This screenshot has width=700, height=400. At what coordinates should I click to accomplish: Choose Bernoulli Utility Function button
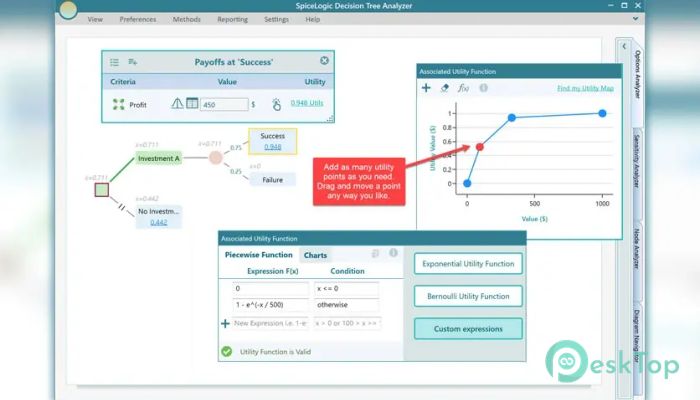(x=468, y=296)
